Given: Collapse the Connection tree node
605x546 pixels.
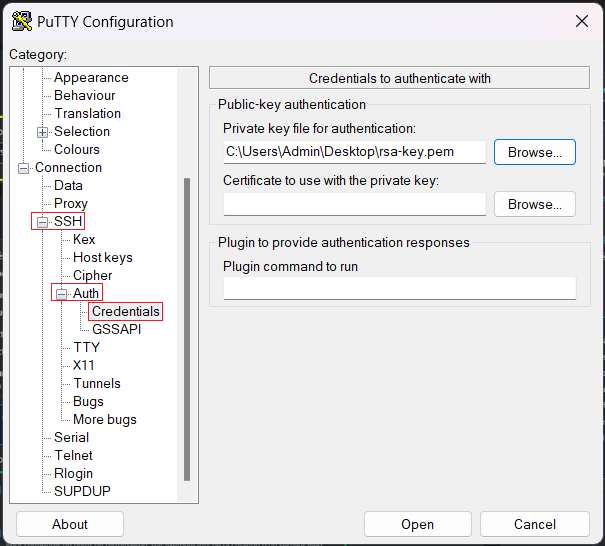Looking at the screenshot, I should coord(24,168).
